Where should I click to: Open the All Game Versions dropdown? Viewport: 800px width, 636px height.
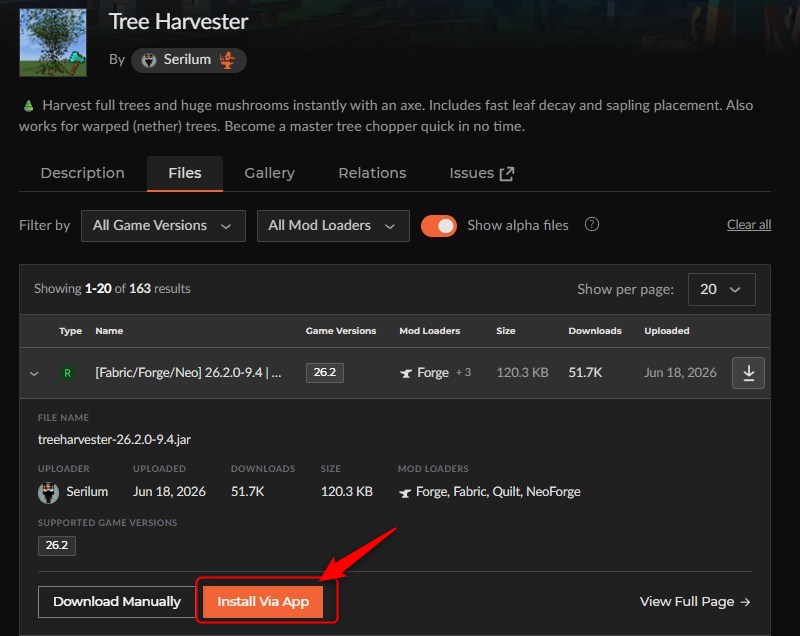coord(163,225)
